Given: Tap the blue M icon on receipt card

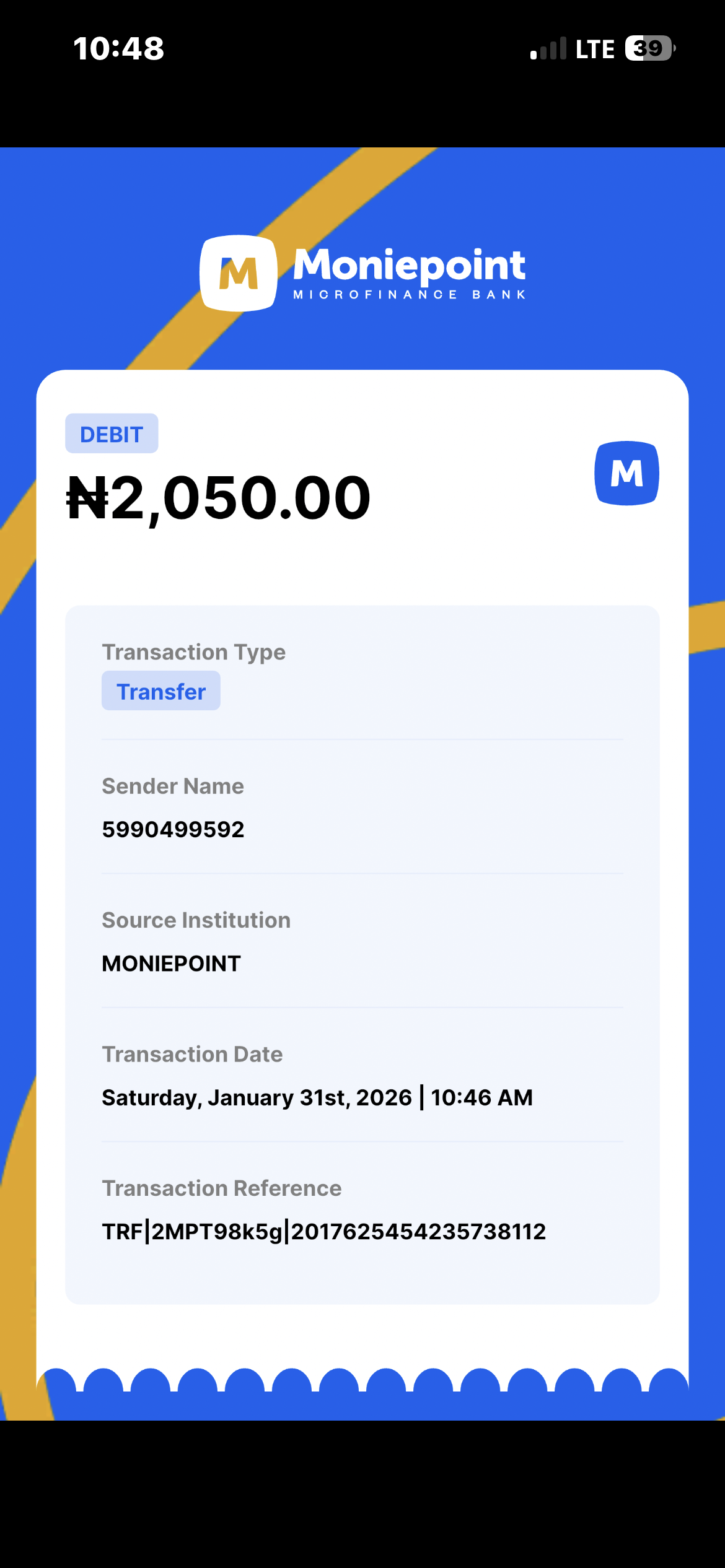Looking at the screenshot, I should 626,473.
